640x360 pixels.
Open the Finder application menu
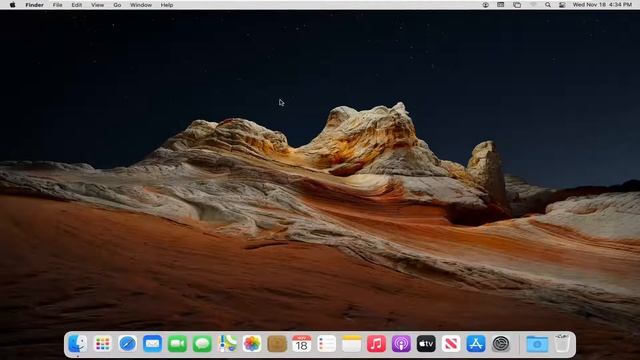coord(34,5)
